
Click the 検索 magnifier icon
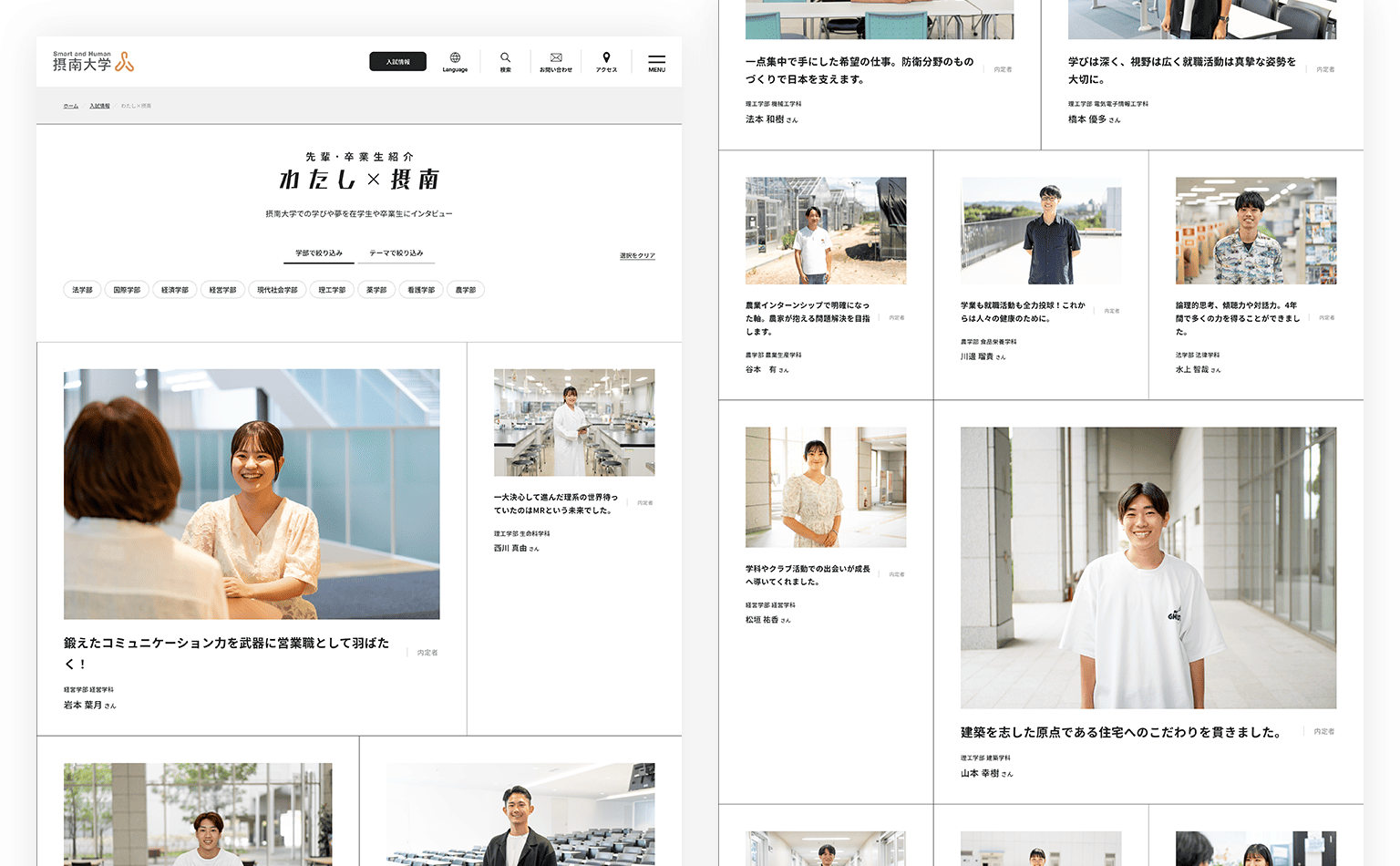(x=505, y=59)
